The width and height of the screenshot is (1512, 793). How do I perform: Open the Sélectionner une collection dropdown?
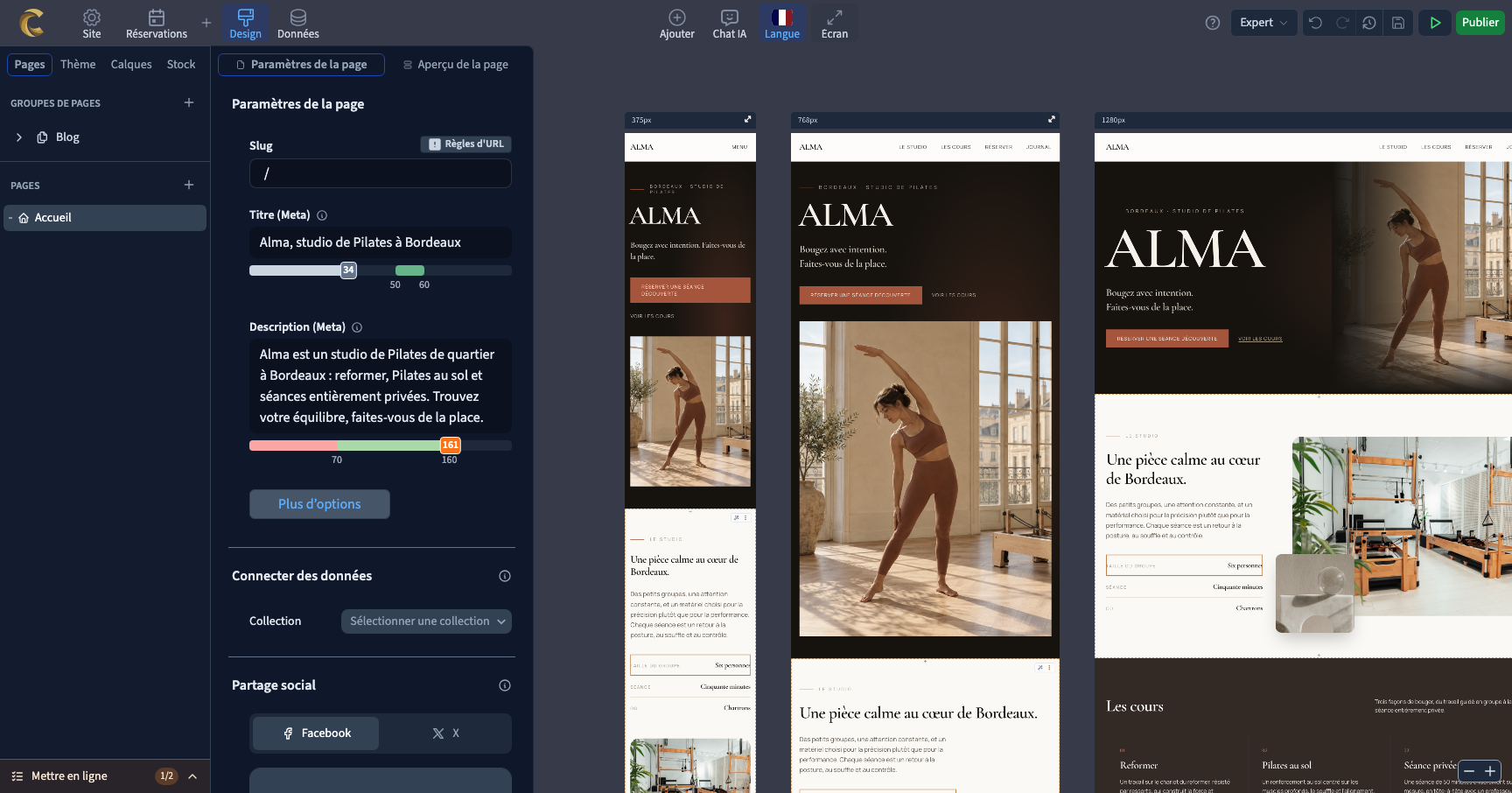426,621
